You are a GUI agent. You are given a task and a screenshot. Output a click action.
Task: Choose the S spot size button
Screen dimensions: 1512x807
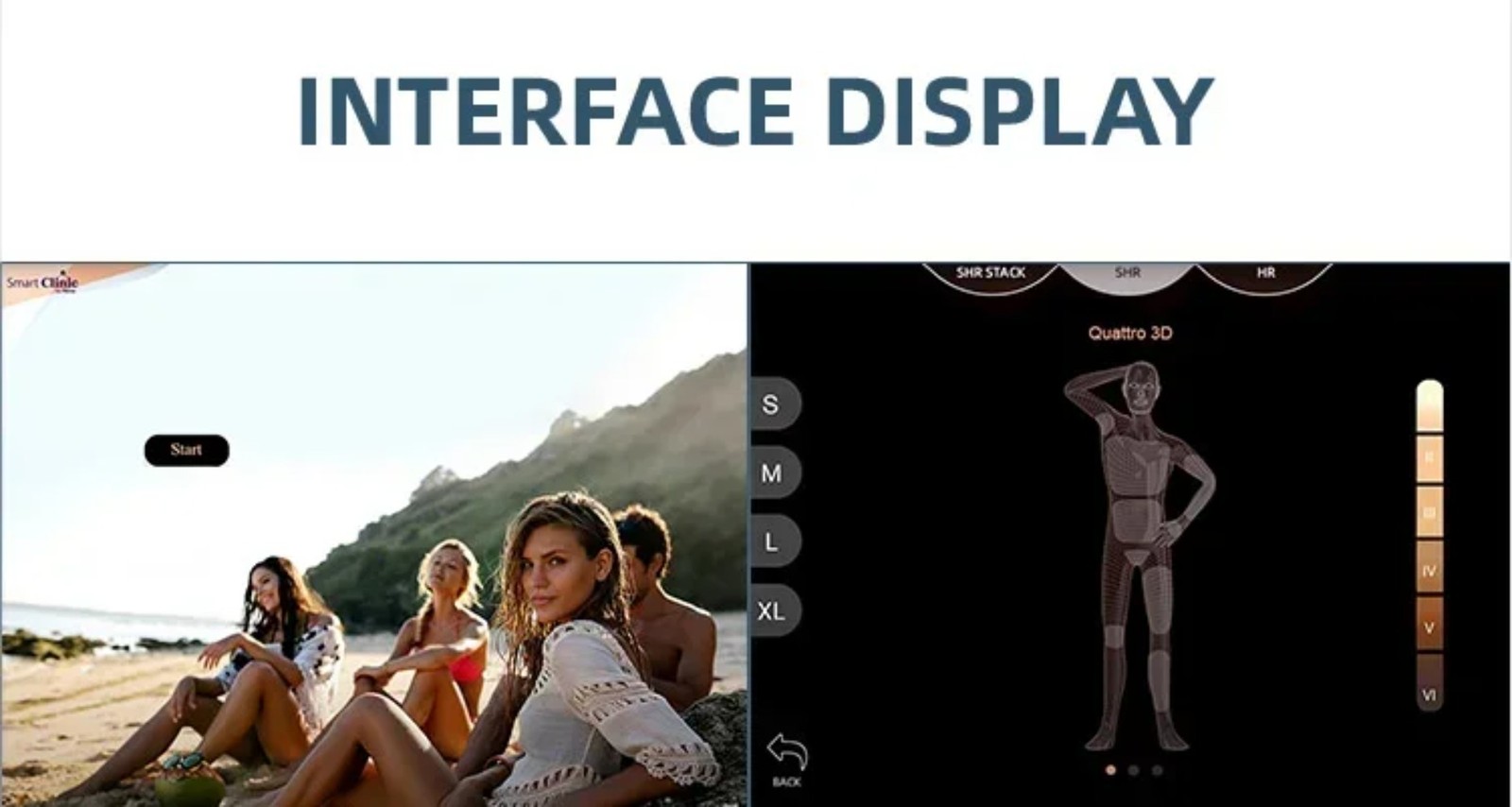coord(773,404)
